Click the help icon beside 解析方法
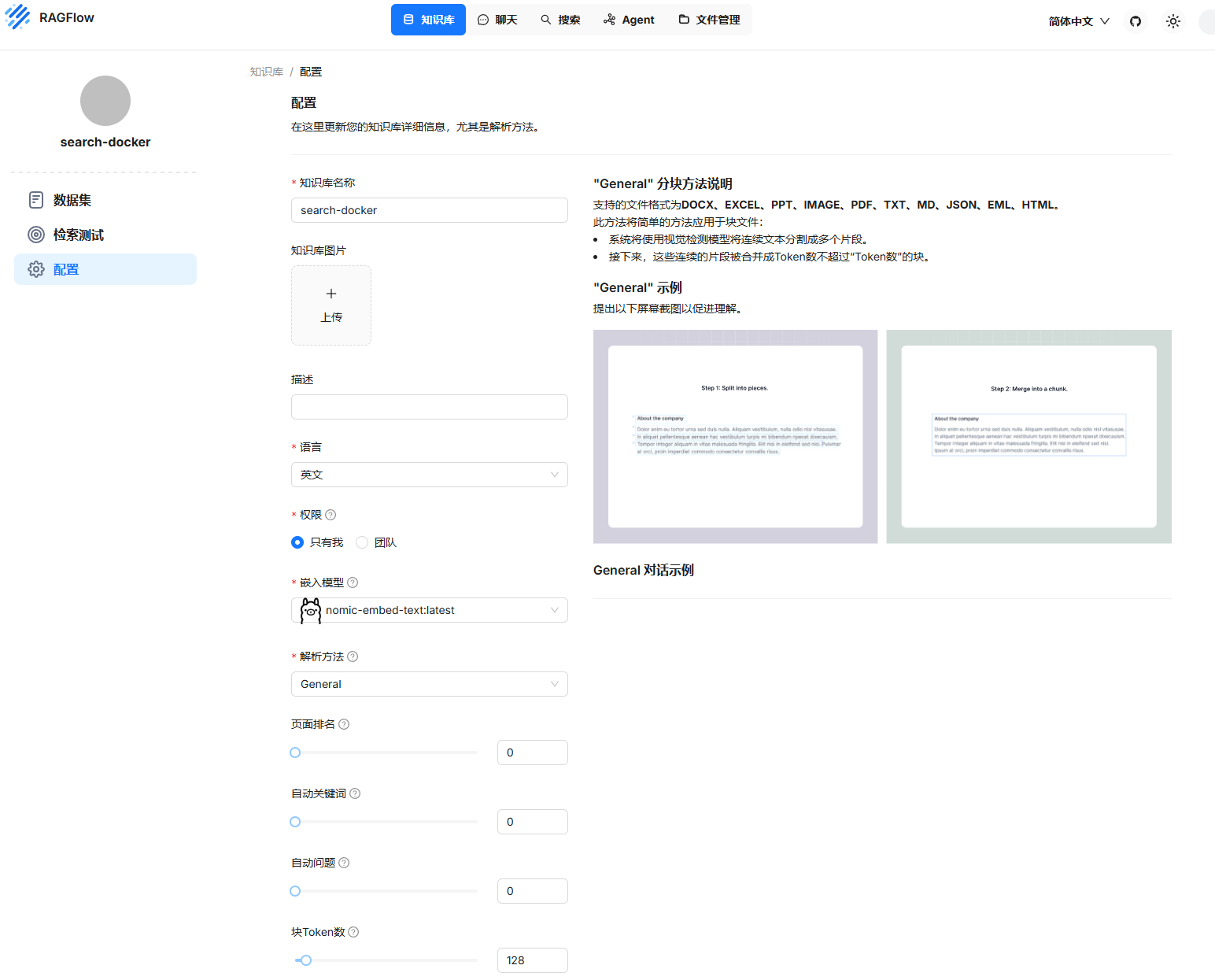The height and width of the screenshot is (980, 1215). (x=353, y=656)
